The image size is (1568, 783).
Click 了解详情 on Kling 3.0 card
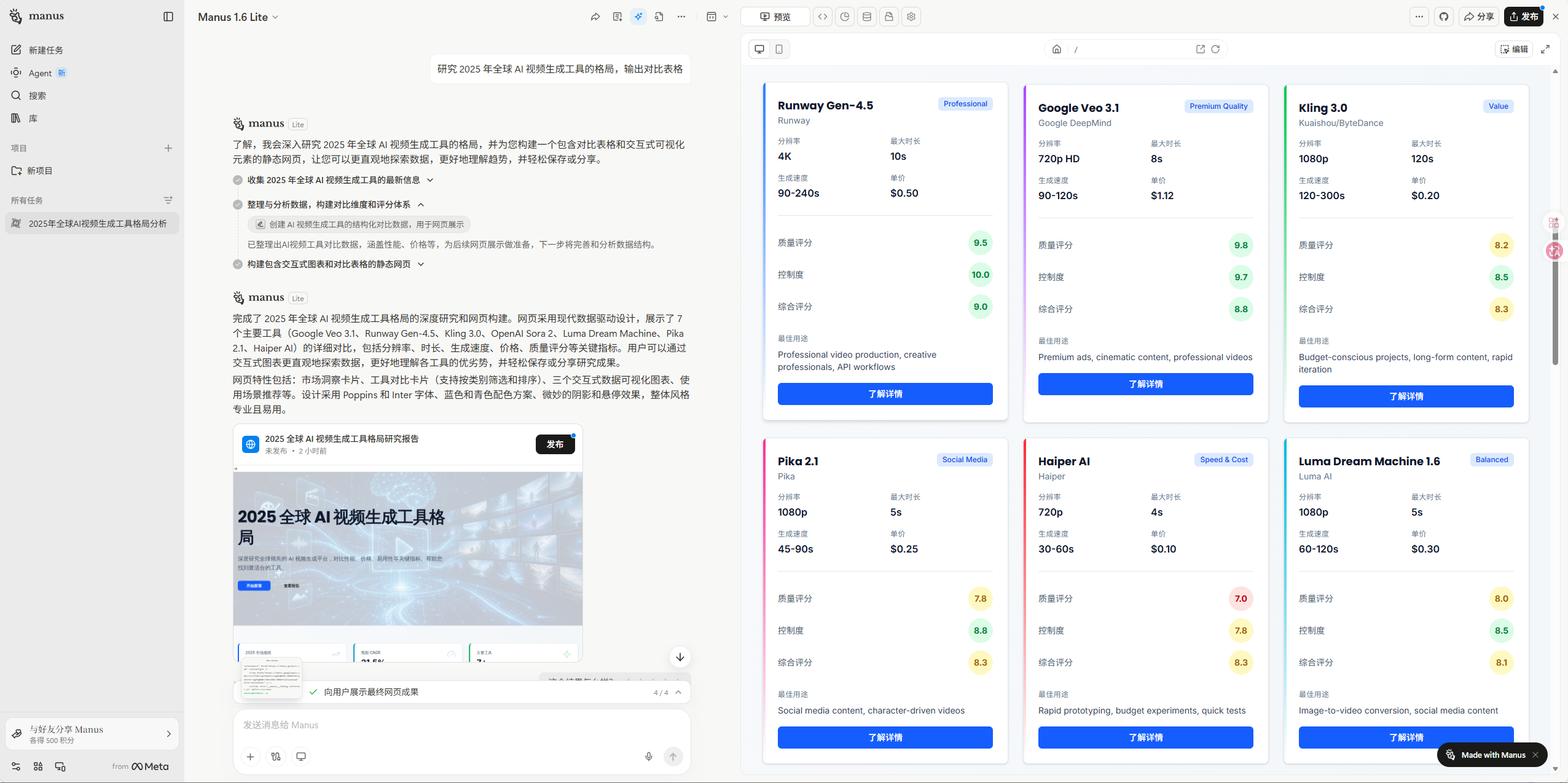click(1406, 396)
